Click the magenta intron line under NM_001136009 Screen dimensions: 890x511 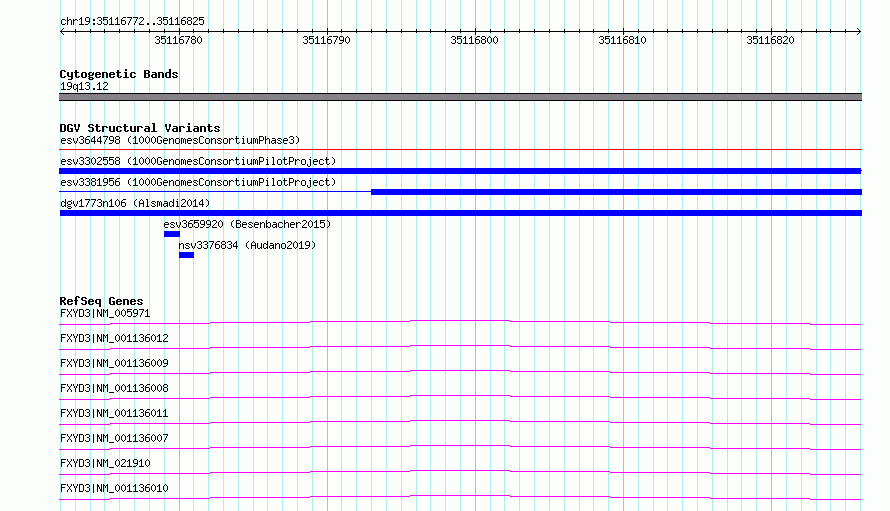tap(460, 372)
